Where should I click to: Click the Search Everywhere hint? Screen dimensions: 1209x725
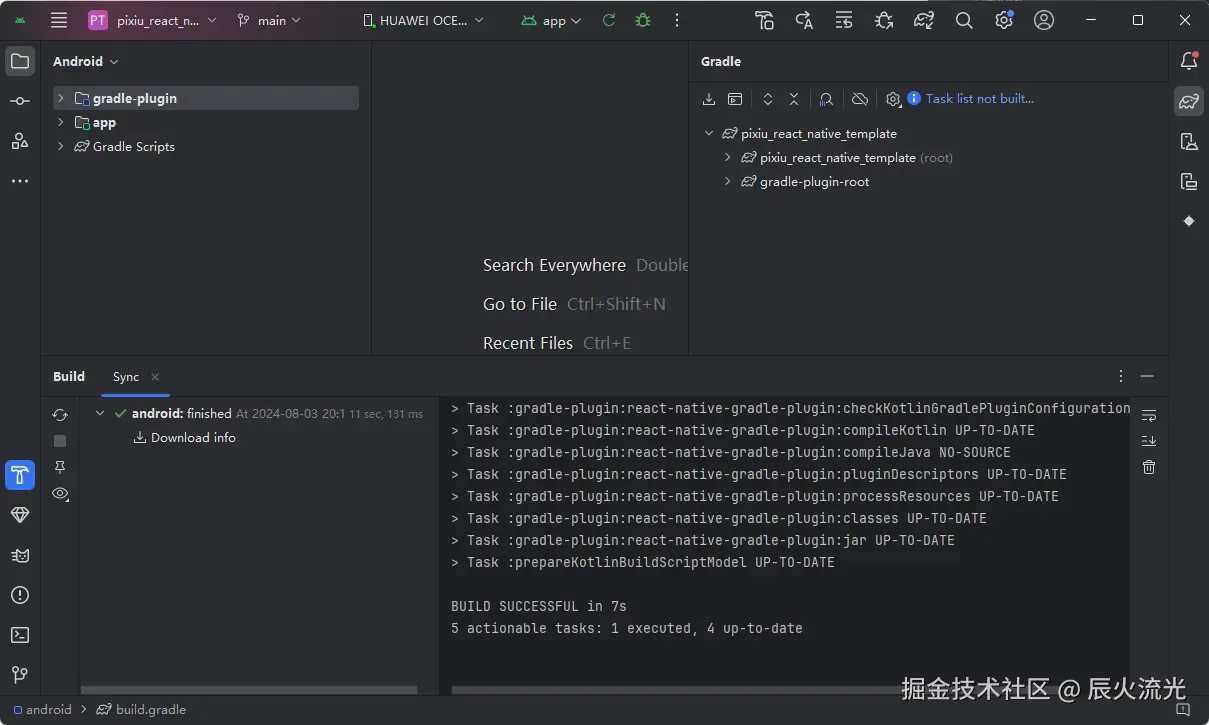pos(554,265)
